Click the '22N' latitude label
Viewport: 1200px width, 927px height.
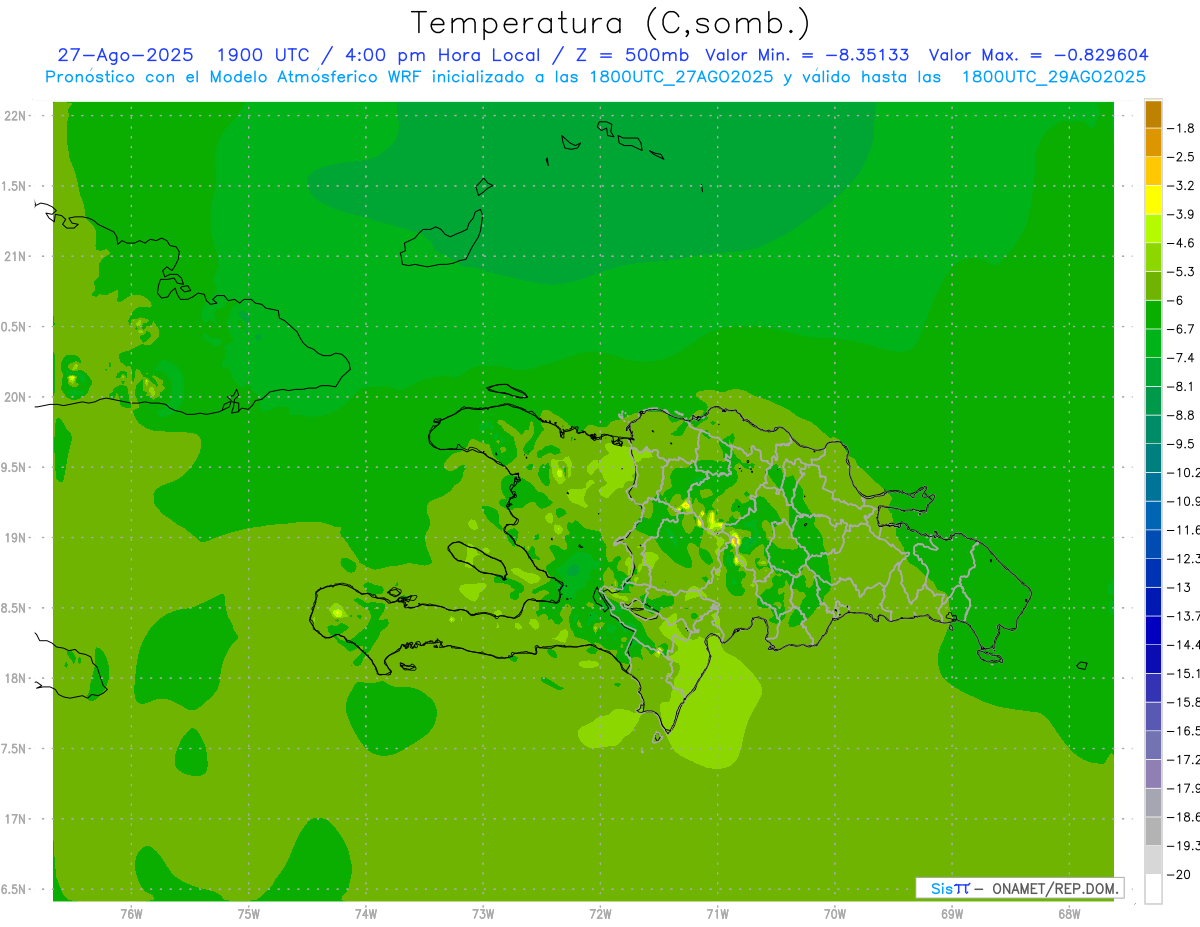coord(16,116)
